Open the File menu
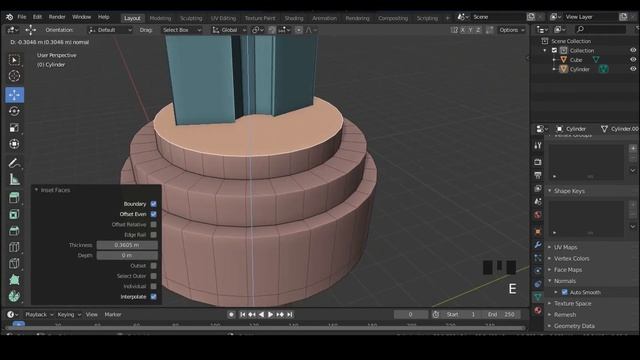This screenshot has height=360, width=640. pos(22,17)
